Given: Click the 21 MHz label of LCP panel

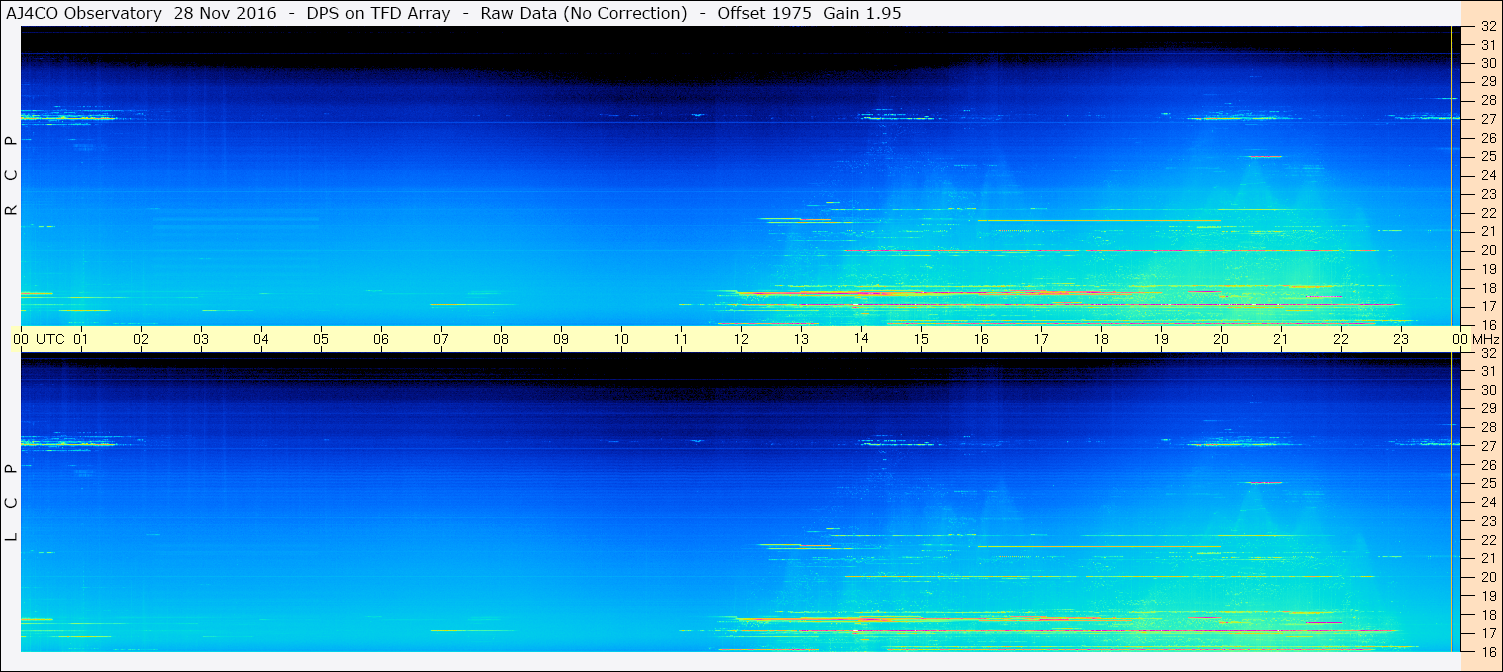Looking at the screenshot, I should point(1488,558).
